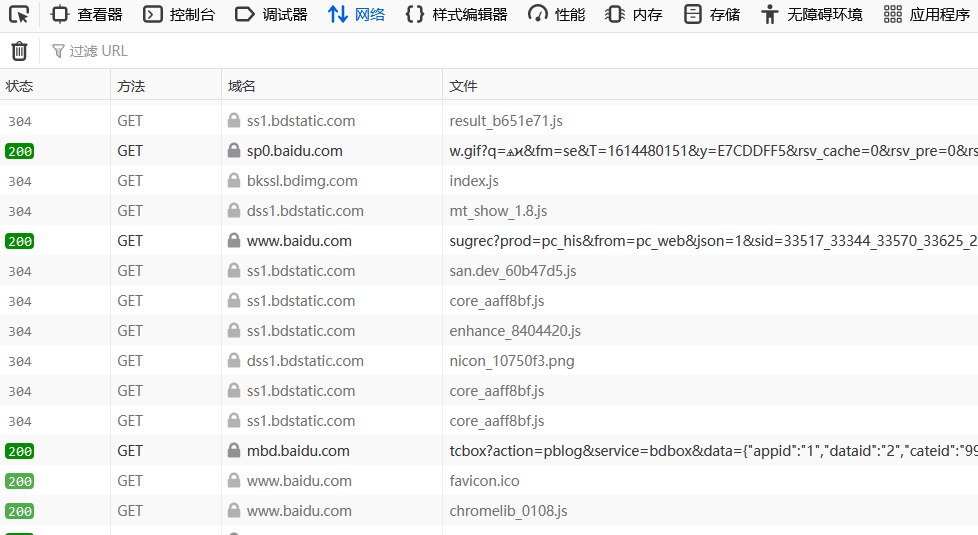Click the 304 status of index.js row

coord(19,181)
